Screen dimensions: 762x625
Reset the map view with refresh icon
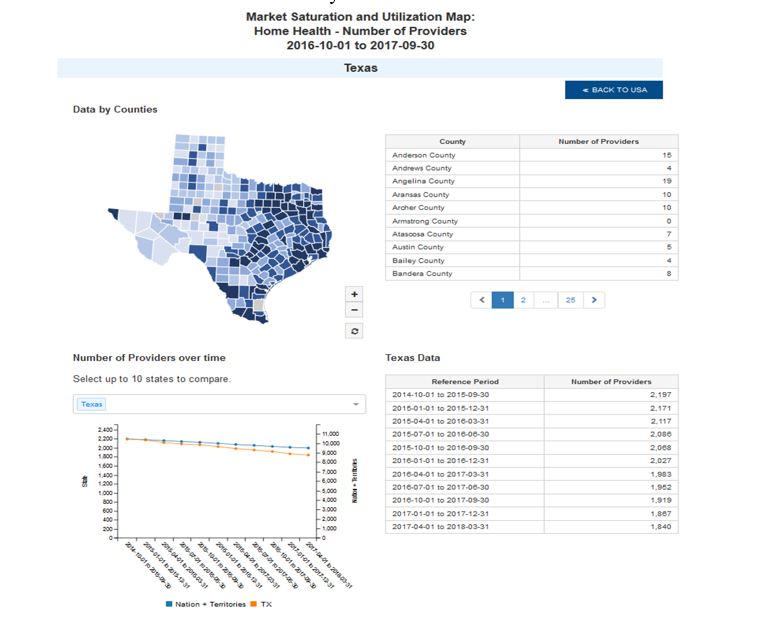click(354, 331)
